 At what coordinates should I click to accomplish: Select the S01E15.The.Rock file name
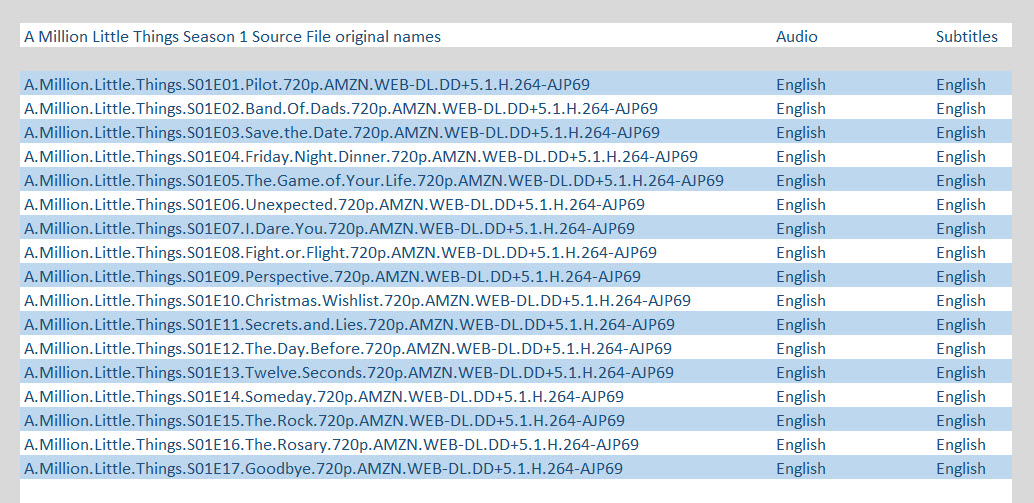pyautogui.click(x=324, y=421)
